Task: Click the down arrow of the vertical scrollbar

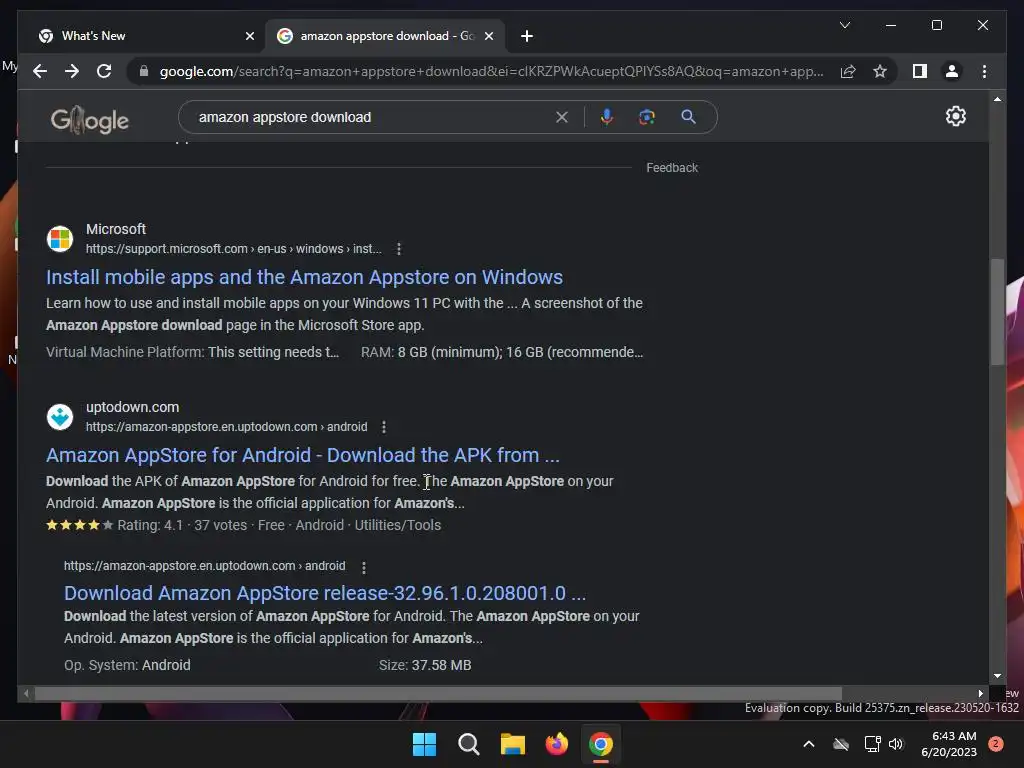Action: coord(997,676)
